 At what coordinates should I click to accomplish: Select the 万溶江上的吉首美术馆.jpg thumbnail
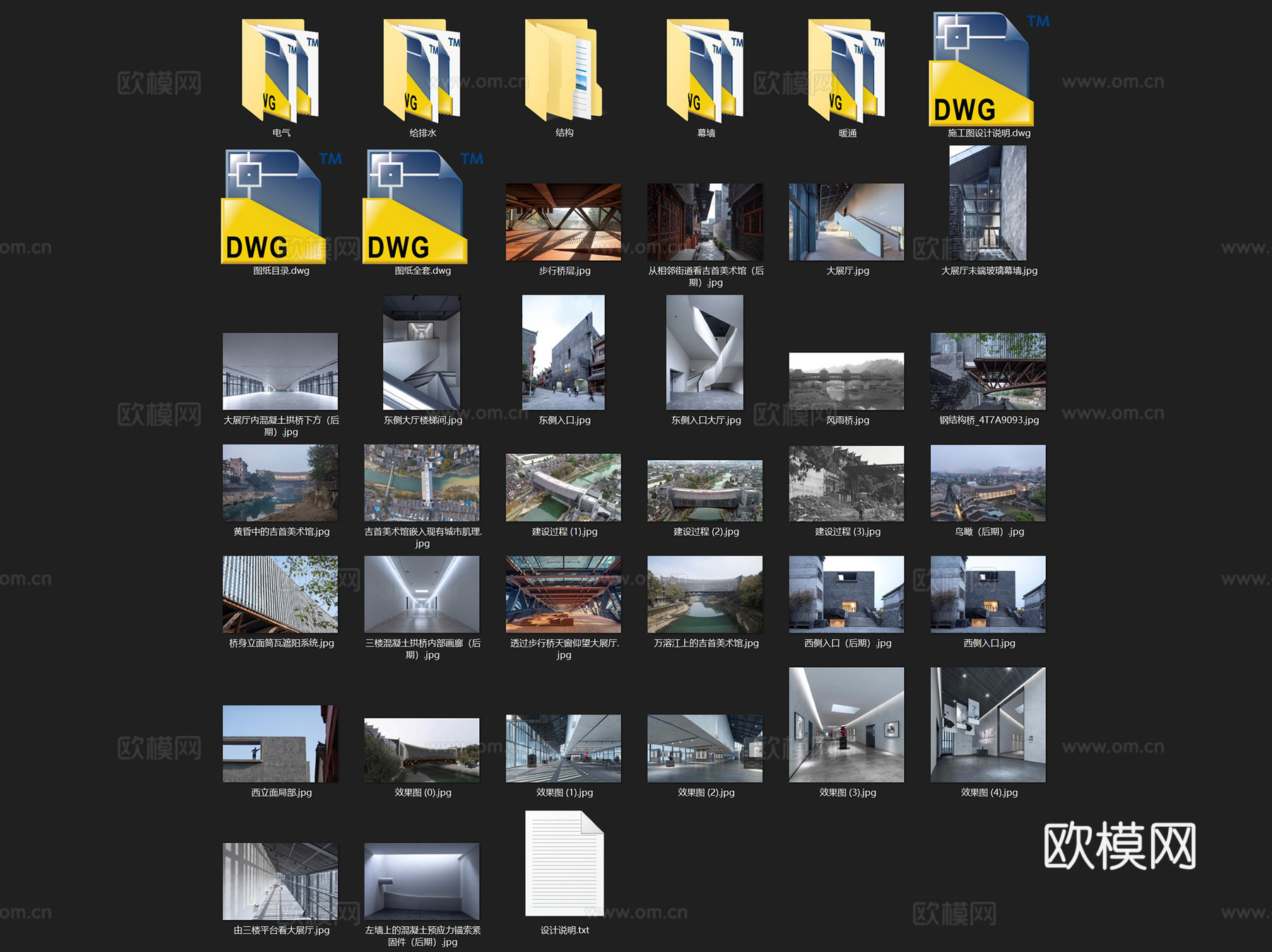coord(705,594)
